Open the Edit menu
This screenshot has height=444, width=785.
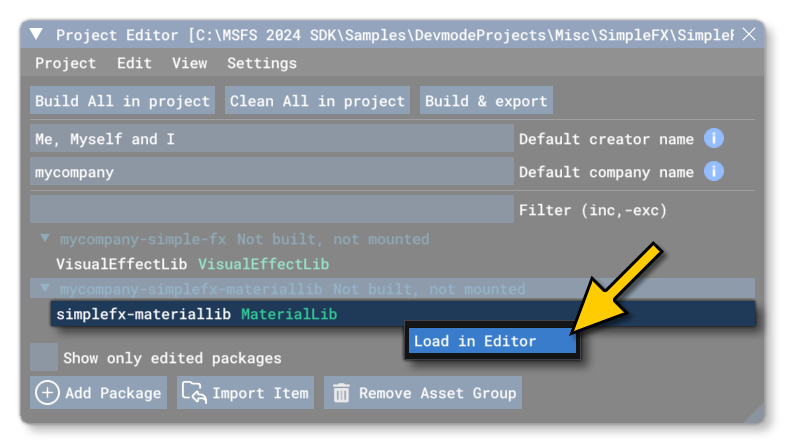point(134,63)
